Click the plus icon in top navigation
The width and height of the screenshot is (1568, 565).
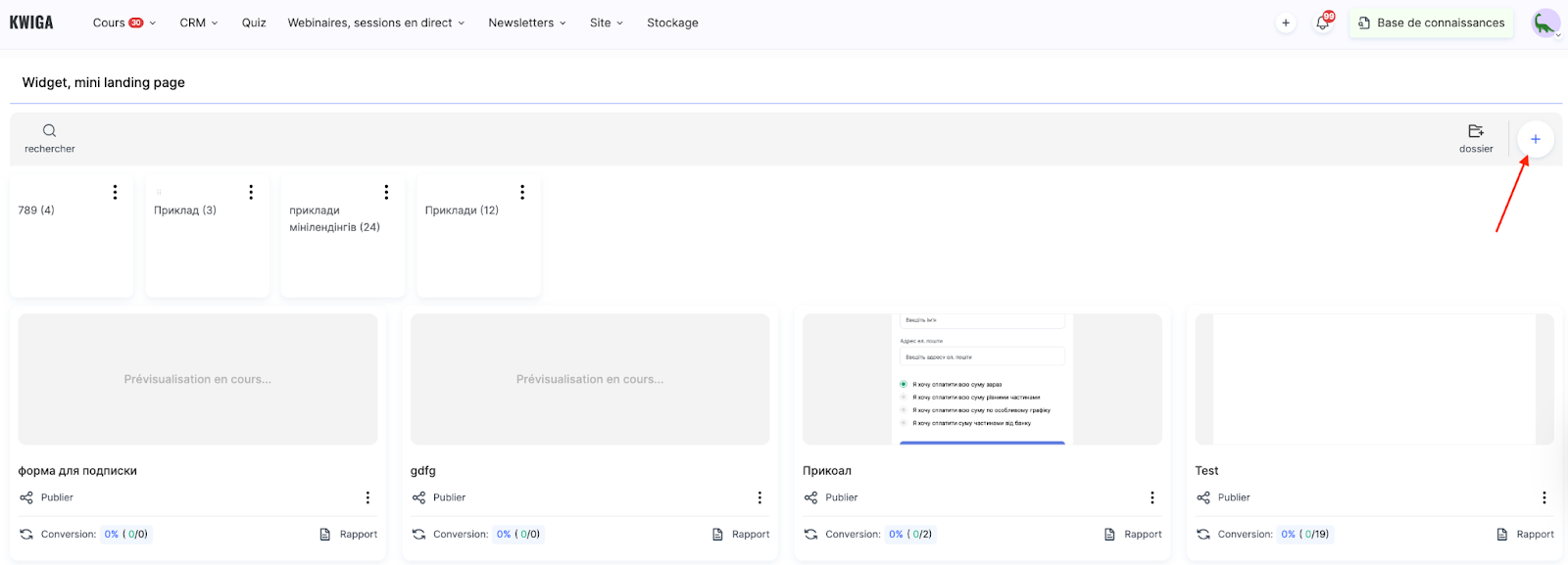[x=1286, y=23]
